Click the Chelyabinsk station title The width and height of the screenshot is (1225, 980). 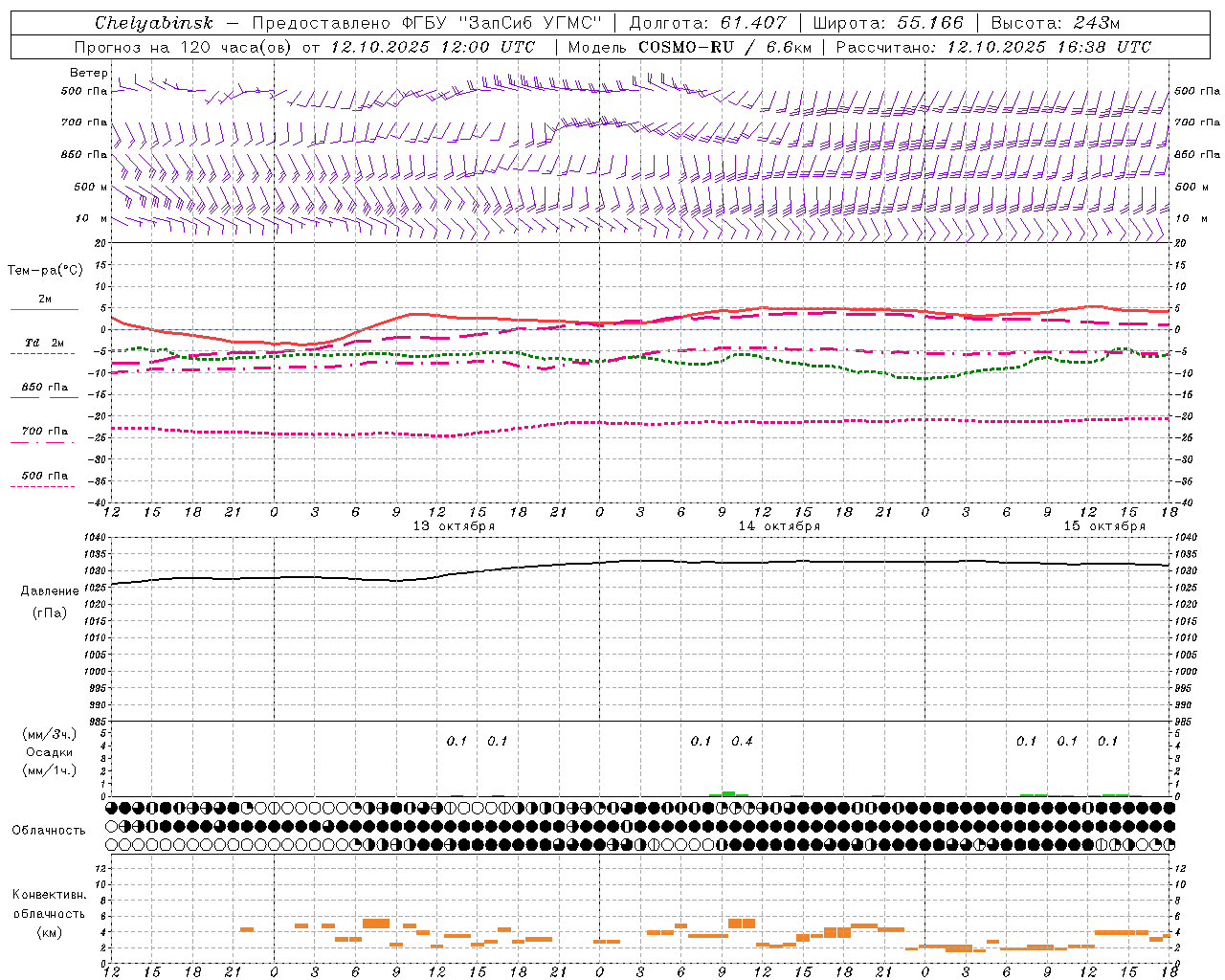click(x=154, y=23)
